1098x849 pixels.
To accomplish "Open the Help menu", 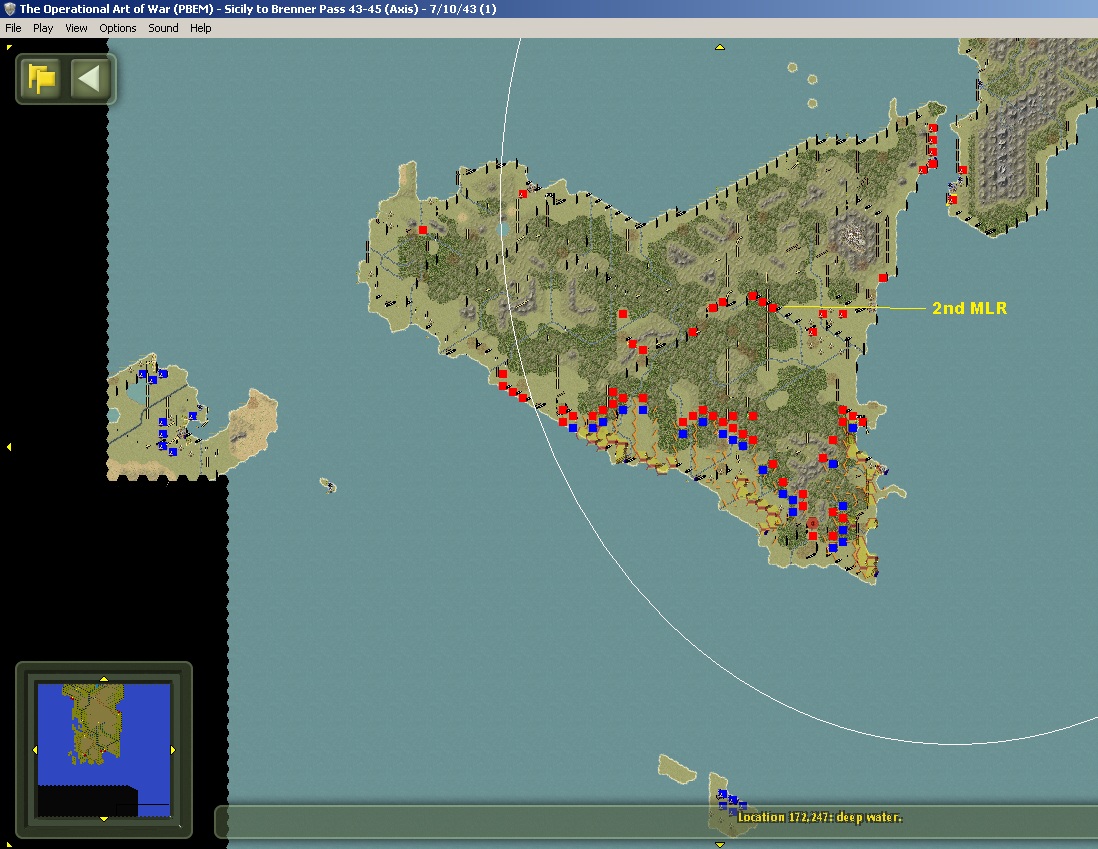I will click(x=200, y=28).
